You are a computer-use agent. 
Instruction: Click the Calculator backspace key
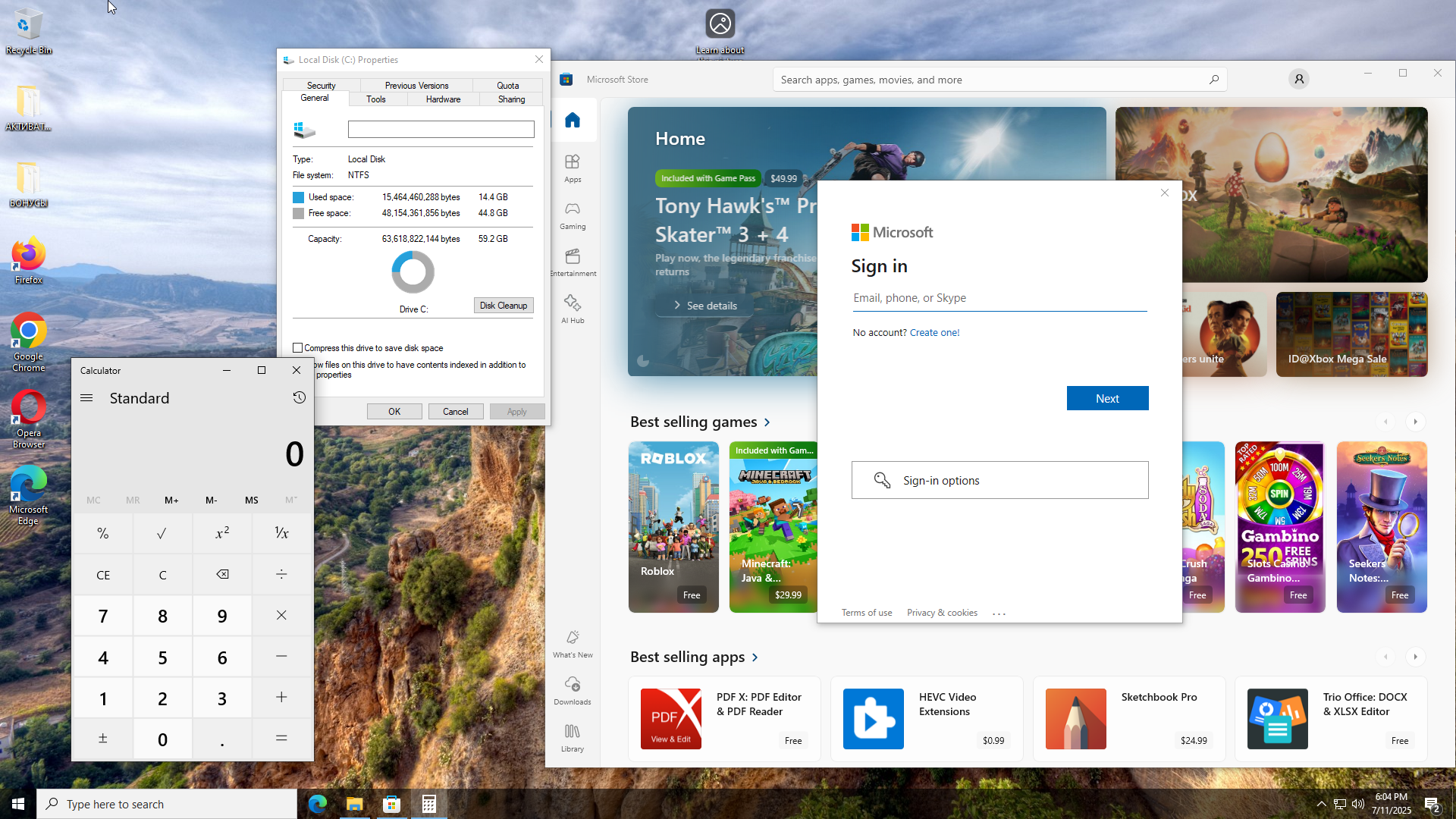tap(222, 575)
